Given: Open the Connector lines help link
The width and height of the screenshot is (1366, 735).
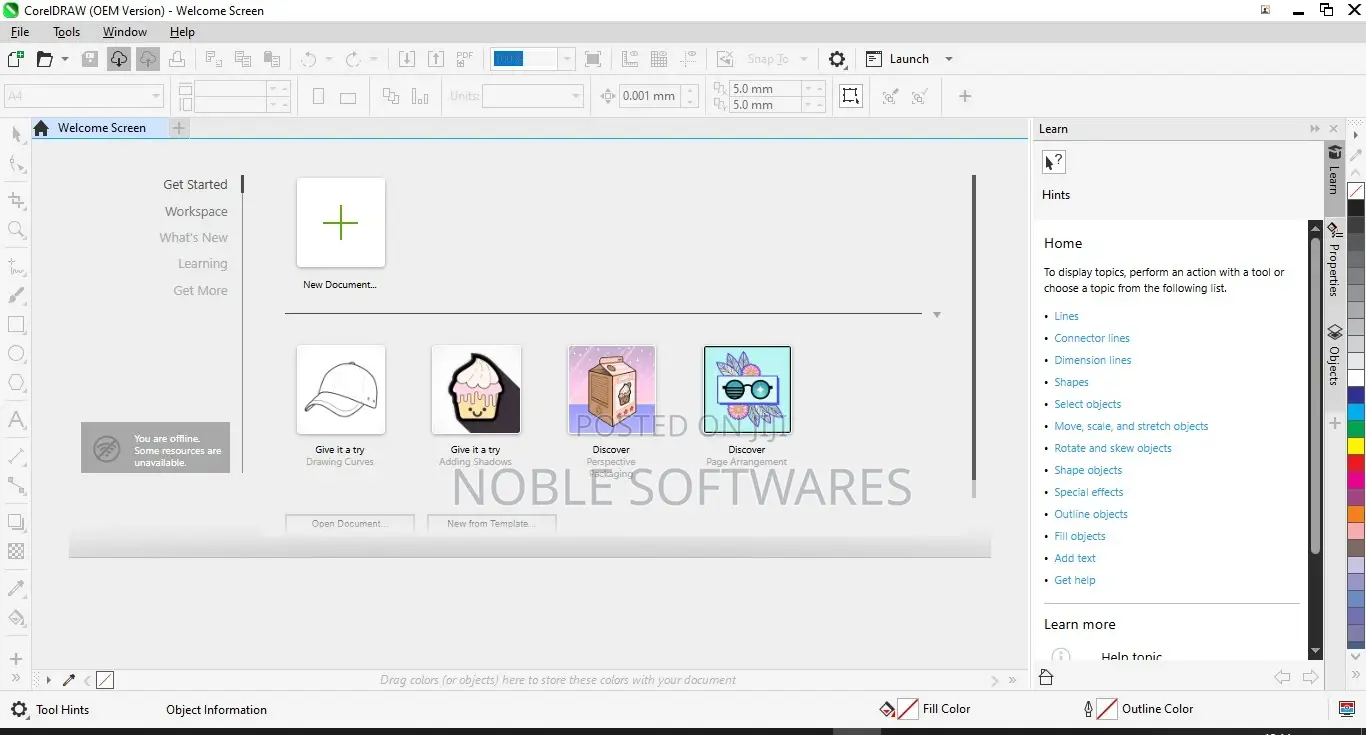Looking at the screenshot, I should click(x=1092, y=338).
